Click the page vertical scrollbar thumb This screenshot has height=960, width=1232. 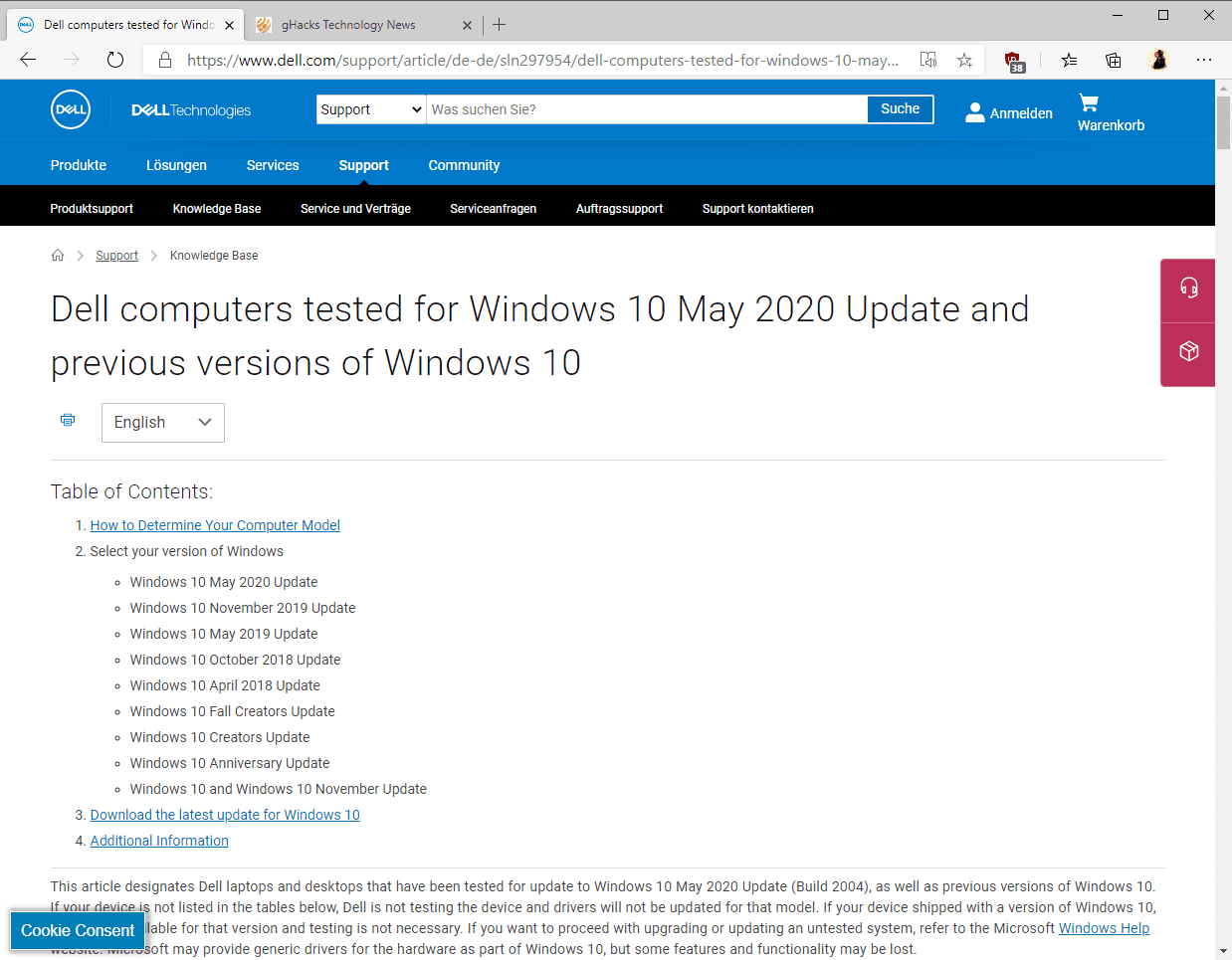coord(1223,123)
